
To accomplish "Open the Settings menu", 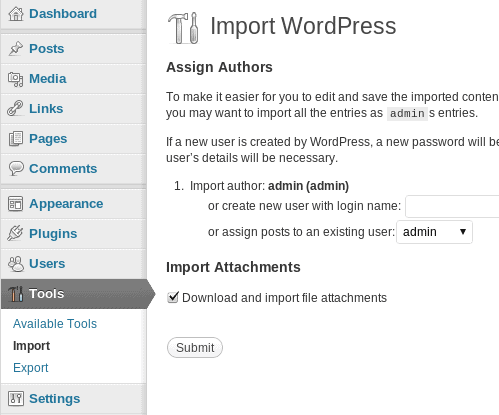I will pos(55,399).
